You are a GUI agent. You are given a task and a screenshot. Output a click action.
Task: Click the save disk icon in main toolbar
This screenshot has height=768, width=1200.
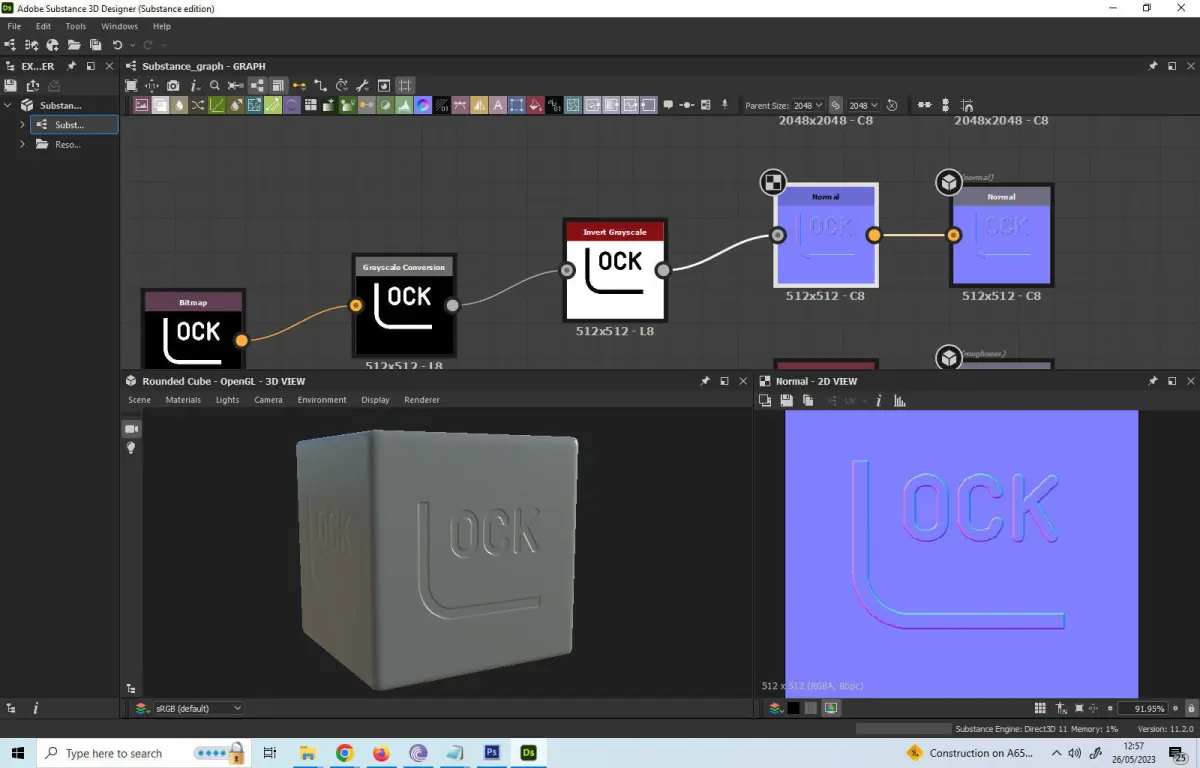tap(96, 45)
